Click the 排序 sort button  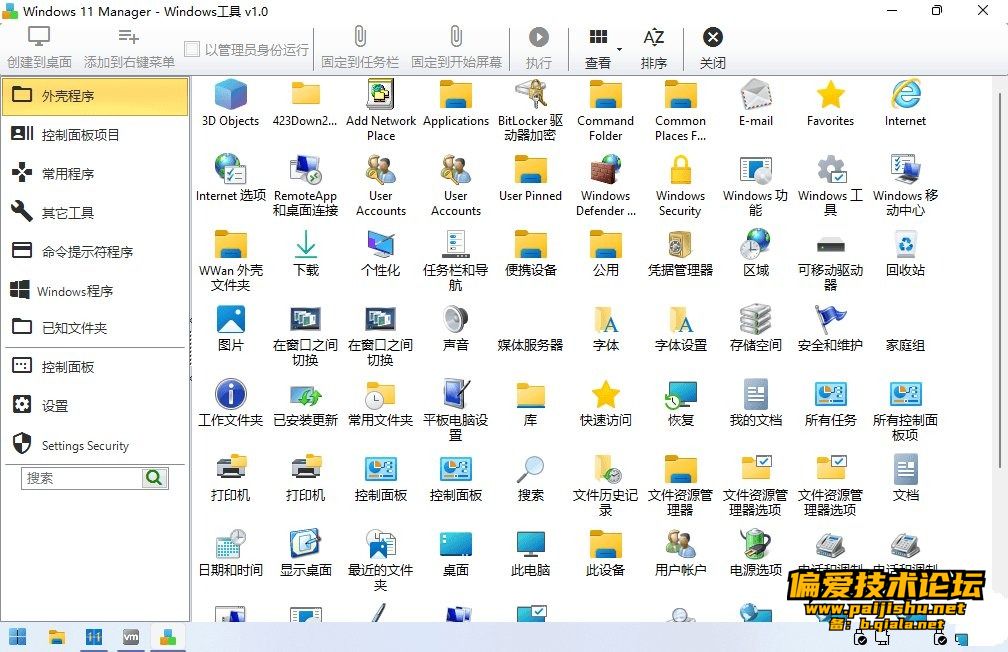point(654,48)
